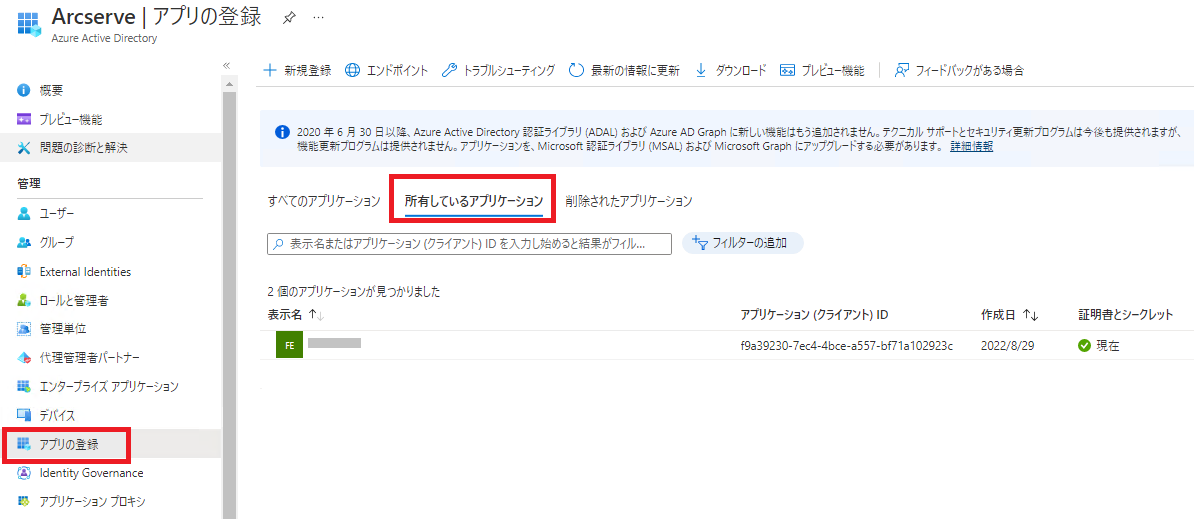
Task: Click the feedback person icon
Action: (902, 71)
